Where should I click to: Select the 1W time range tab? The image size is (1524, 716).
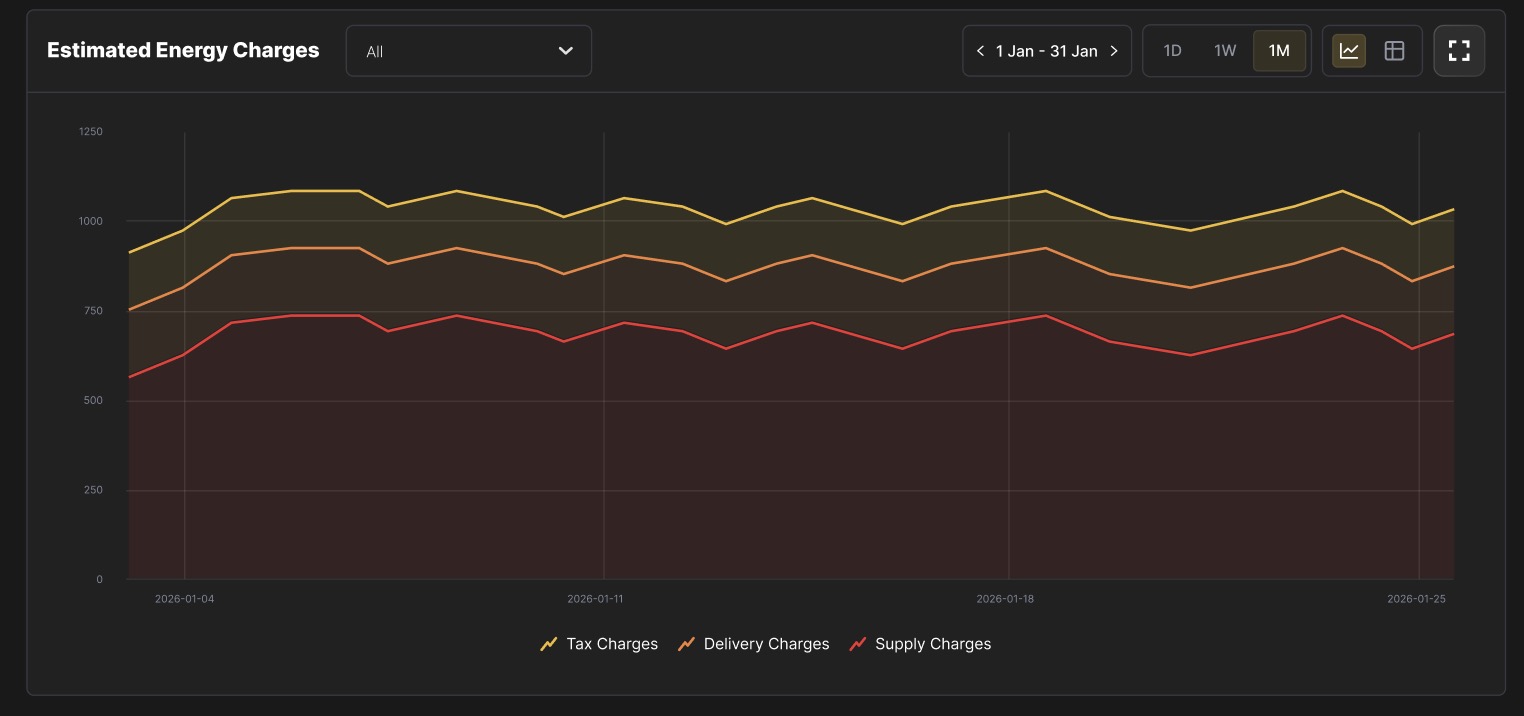[1225, 51]
